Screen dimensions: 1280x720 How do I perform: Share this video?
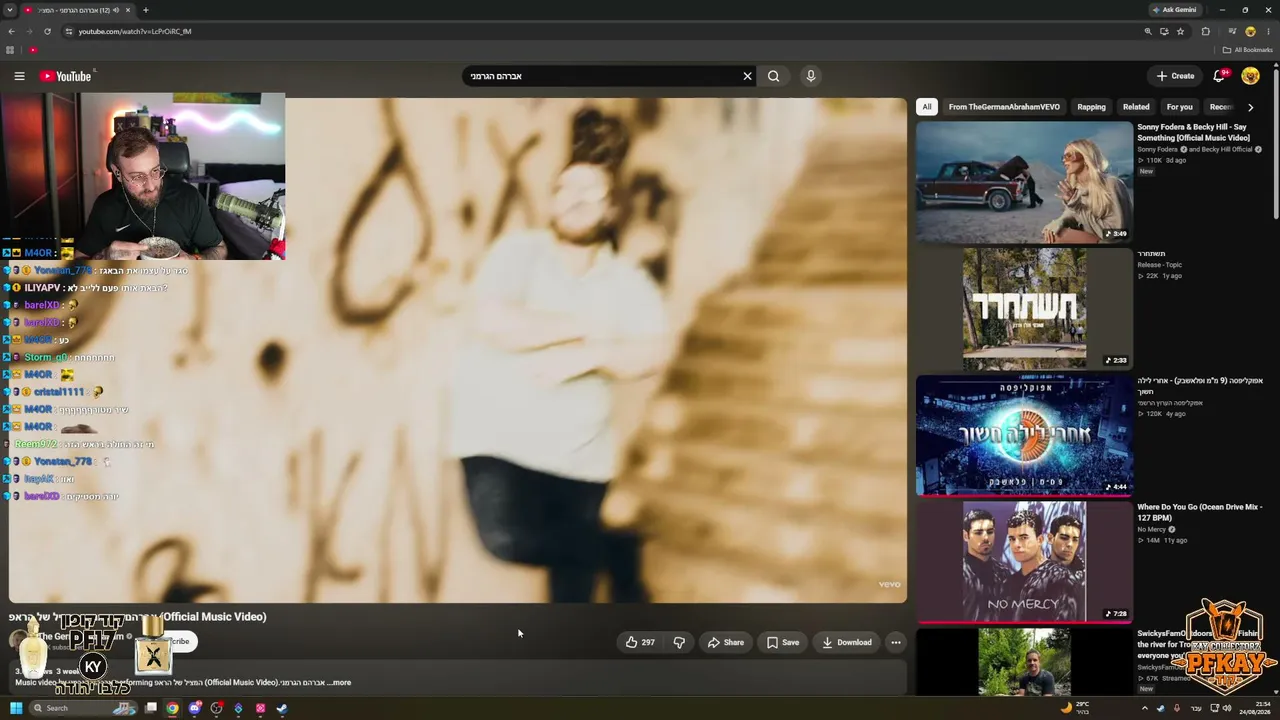pyautogui.click(x=725, y=642)
